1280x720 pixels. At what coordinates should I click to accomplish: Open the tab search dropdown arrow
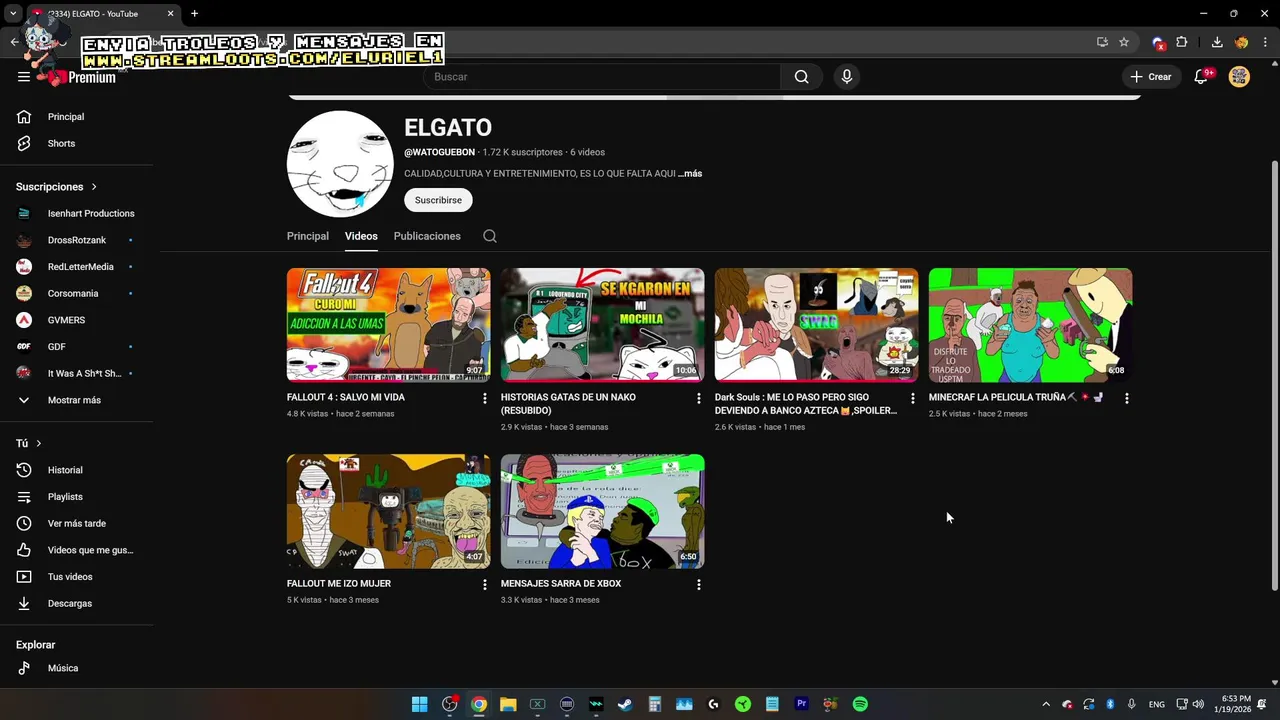(x=13, y=14)
